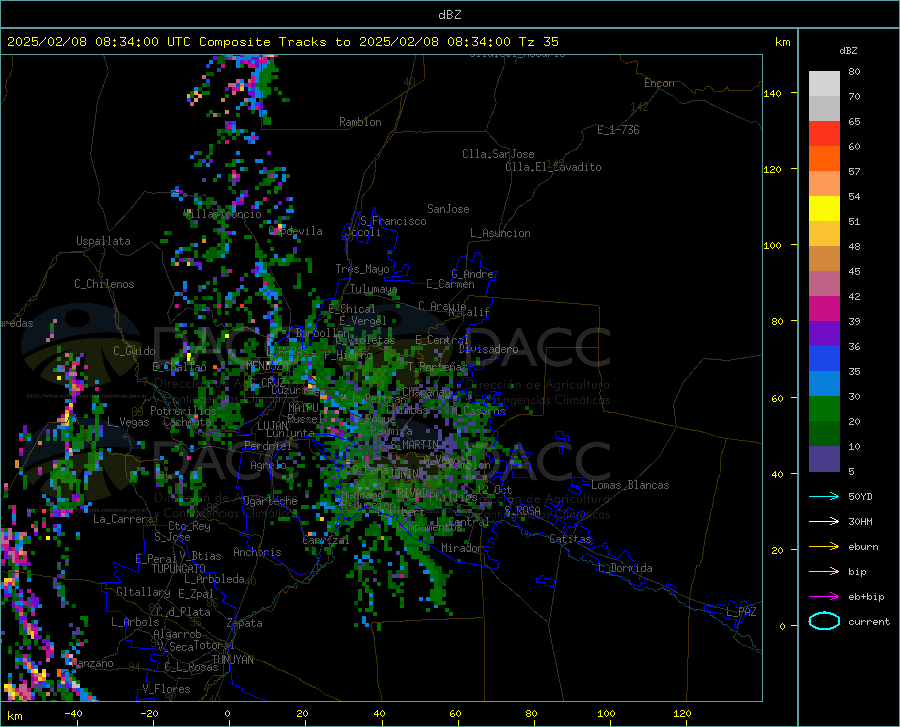Select the light green swatch in dBZ legend

click(x=824, y=409)
